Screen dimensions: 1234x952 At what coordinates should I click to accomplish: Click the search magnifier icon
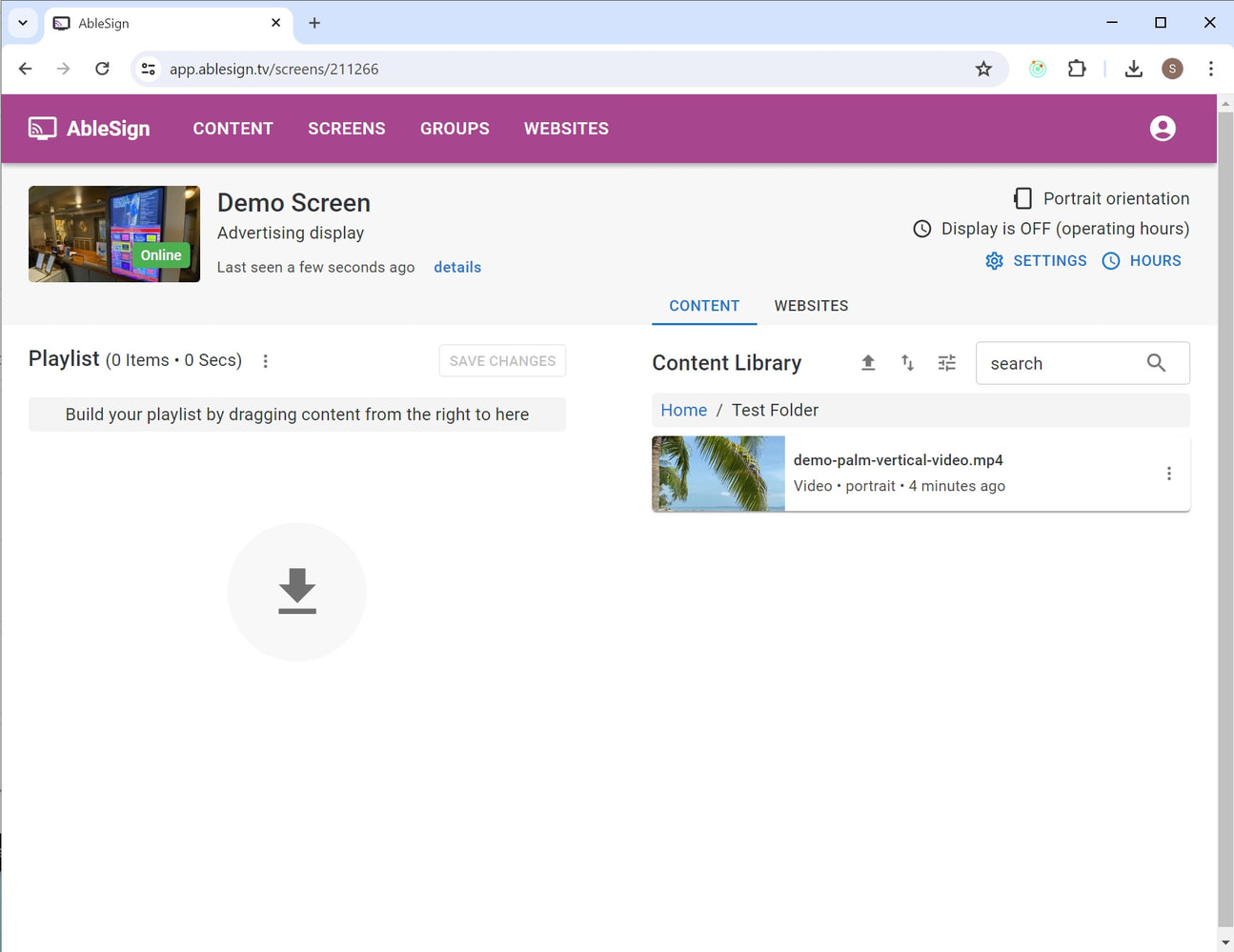[1156, 363]
